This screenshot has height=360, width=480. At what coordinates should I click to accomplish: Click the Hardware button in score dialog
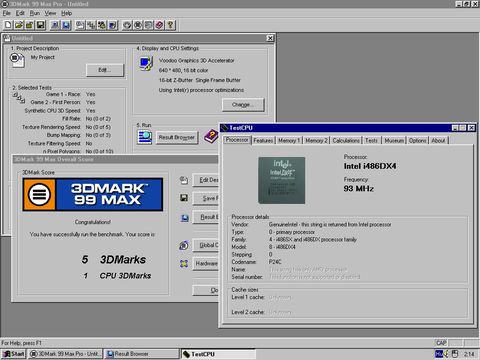point(206,264)
